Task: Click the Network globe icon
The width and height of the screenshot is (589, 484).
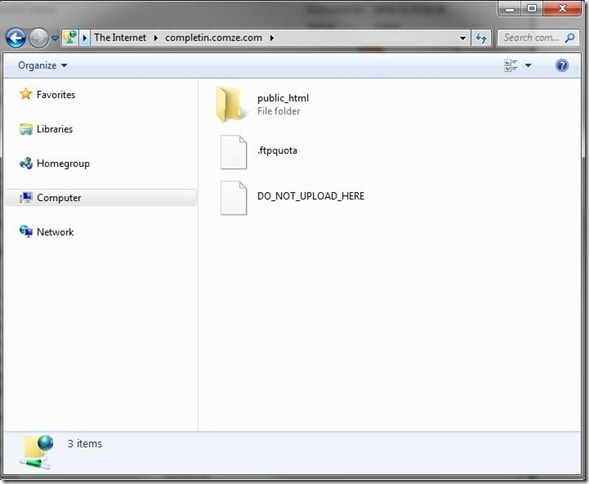Action: pos(26,231)
